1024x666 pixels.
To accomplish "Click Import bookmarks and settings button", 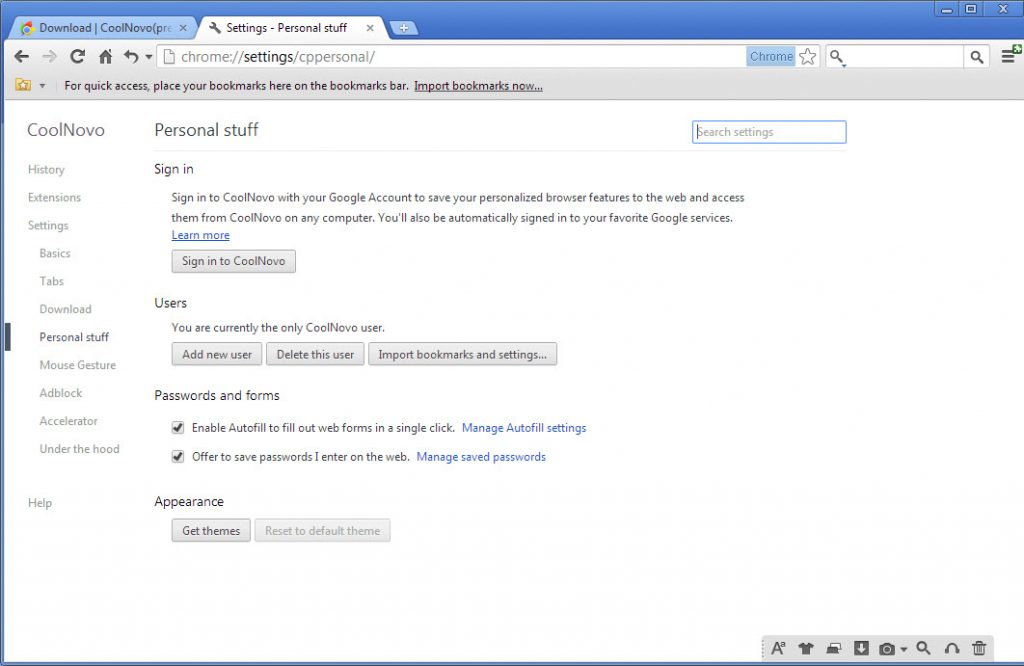I will [462, 355].
